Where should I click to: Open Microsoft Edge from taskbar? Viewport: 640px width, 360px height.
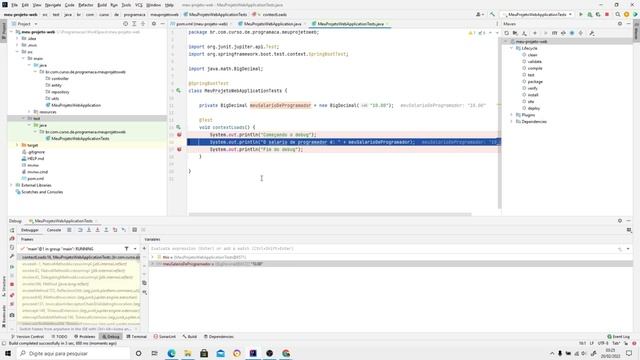coord(171,353)
